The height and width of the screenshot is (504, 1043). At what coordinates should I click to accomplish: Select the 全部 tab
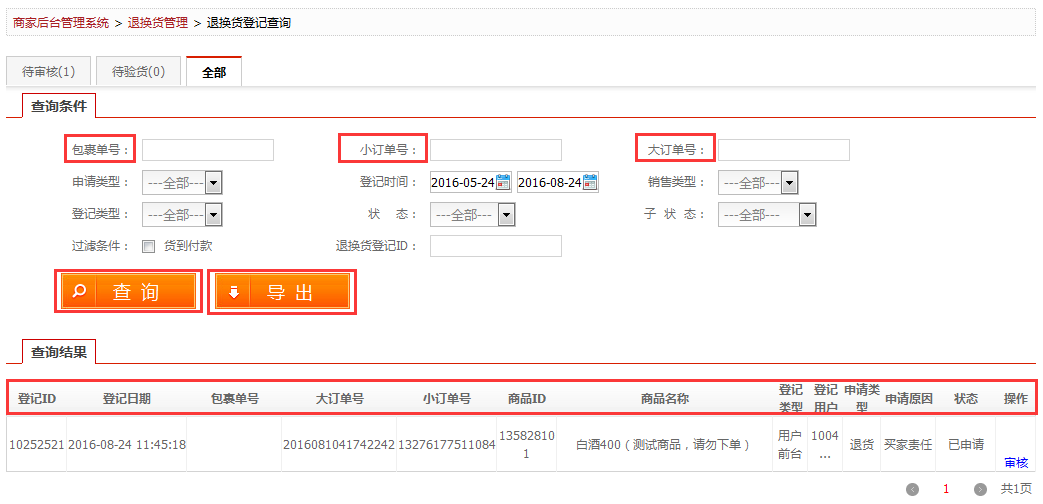tap(214, 72)
